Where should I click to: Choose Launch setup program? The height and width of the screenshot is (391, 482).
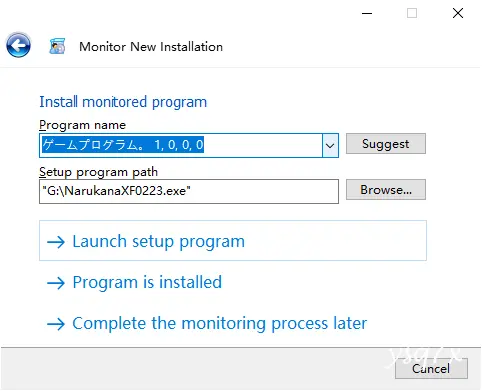click(233, 241)
